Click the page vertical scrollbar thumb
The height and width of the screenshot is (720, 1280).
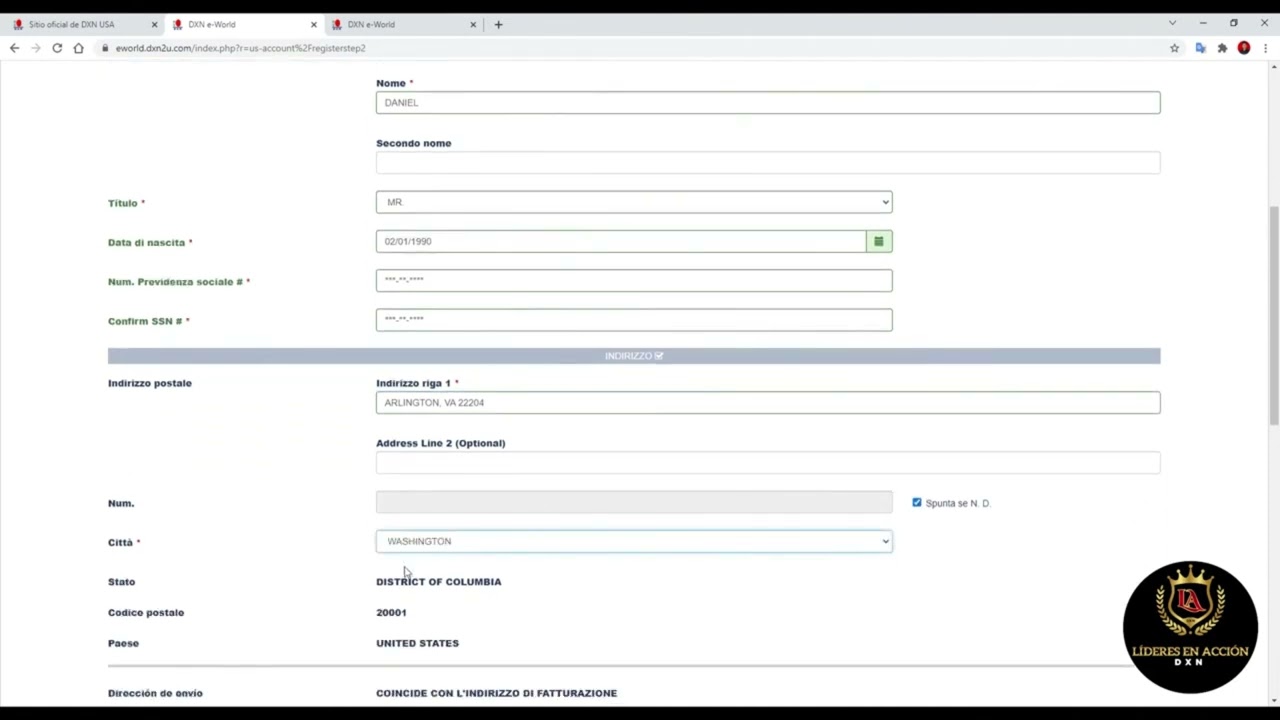1274,315
